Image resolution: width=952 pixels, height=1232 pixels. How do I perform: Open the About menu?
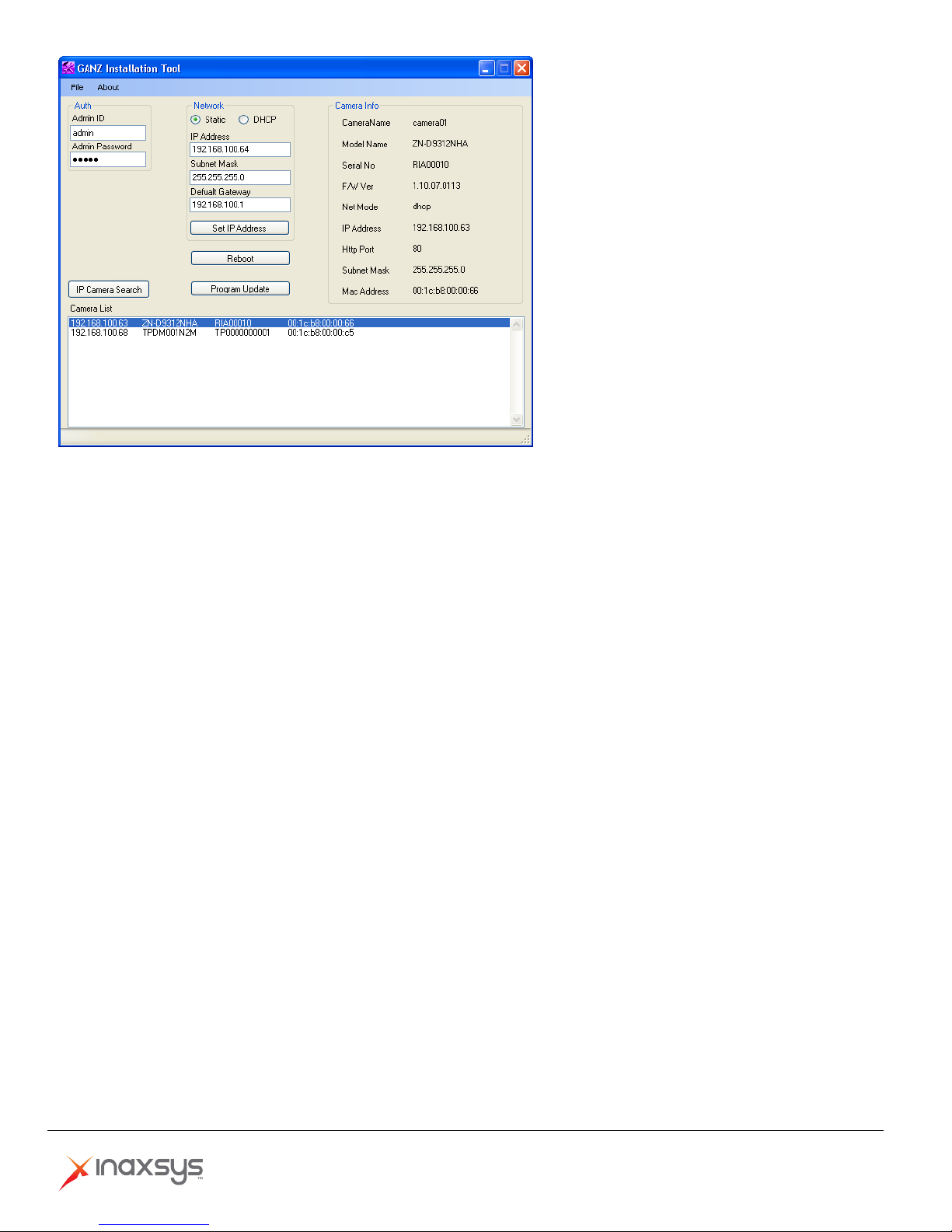click(108, 88)
